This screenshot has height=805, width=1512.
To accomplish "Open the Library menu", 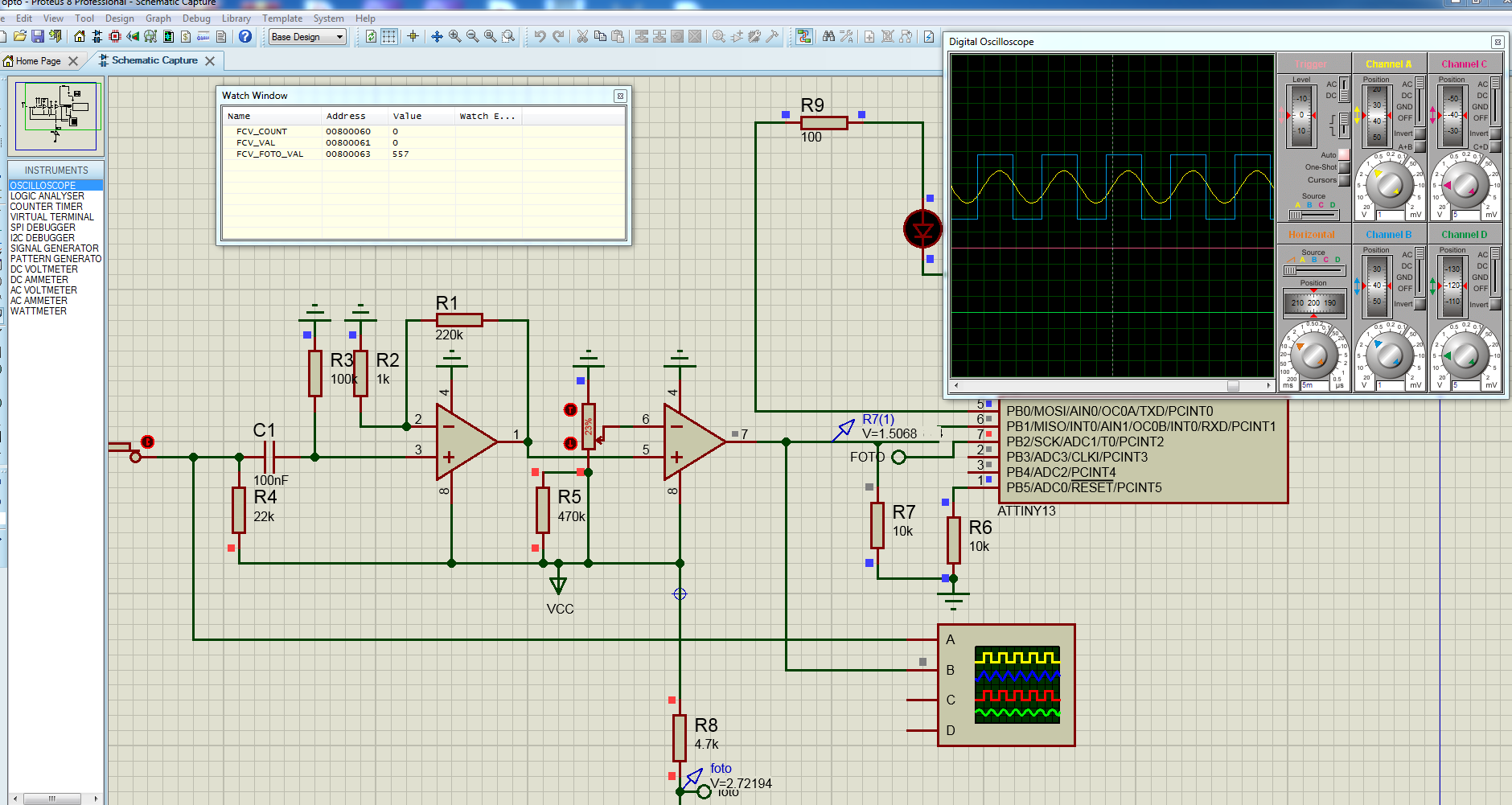I will coord(236,18).
